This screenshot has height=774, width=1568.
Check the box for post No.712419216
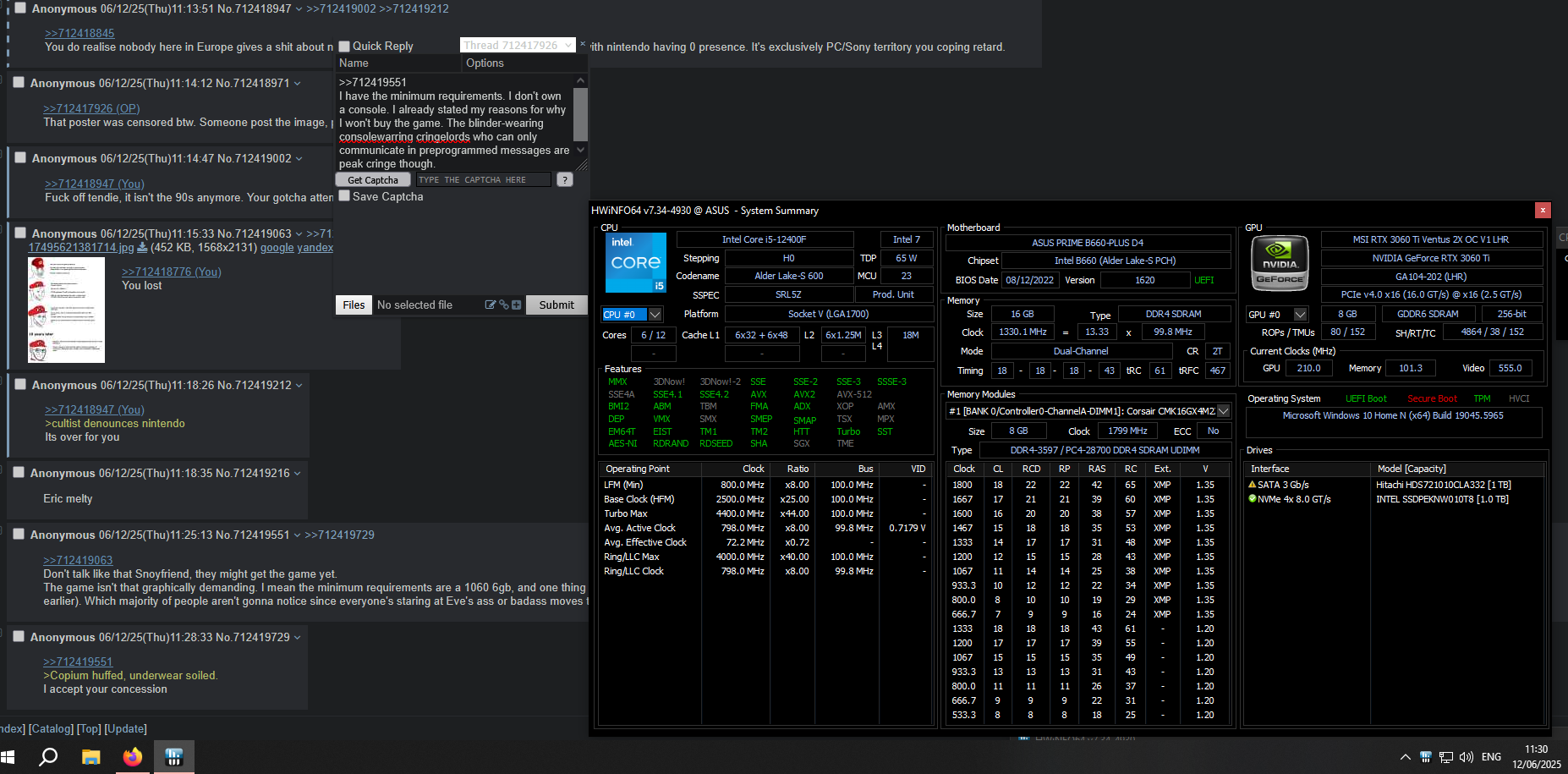click(x=19, y=472)
